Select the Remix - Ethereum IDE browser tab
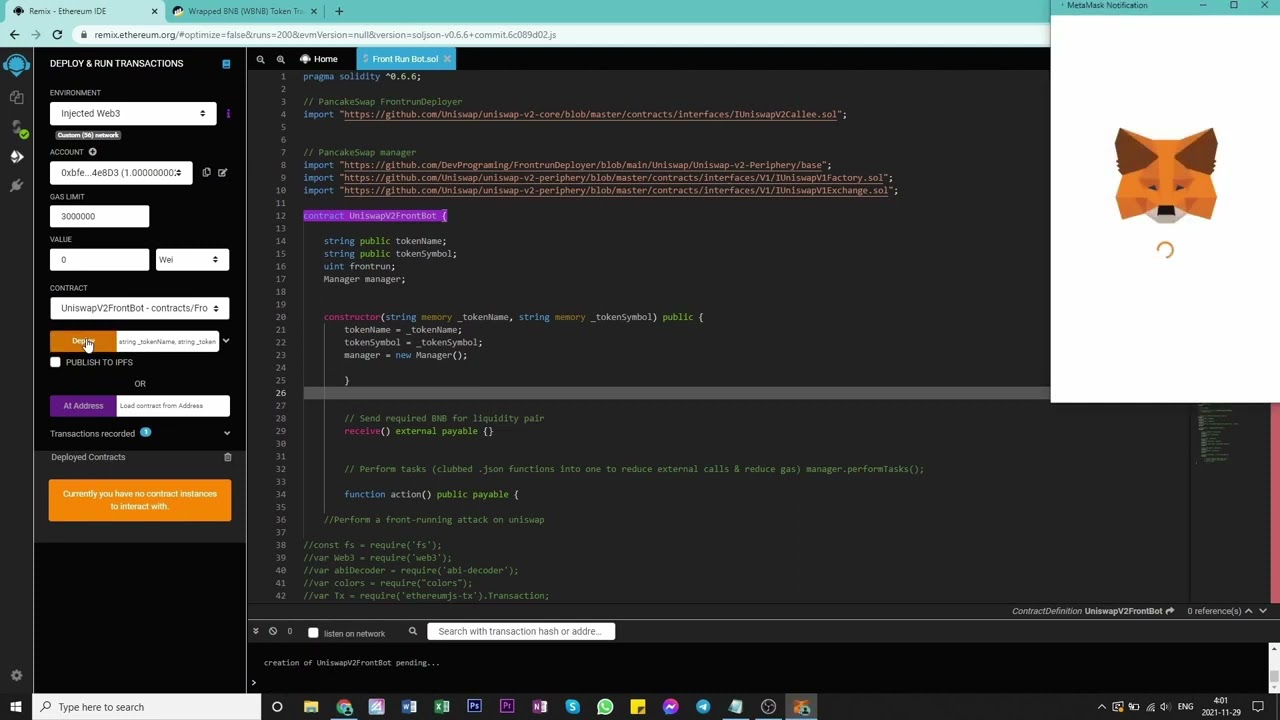This screenshot has height=720, width=1280. click(x=84, y=11)
